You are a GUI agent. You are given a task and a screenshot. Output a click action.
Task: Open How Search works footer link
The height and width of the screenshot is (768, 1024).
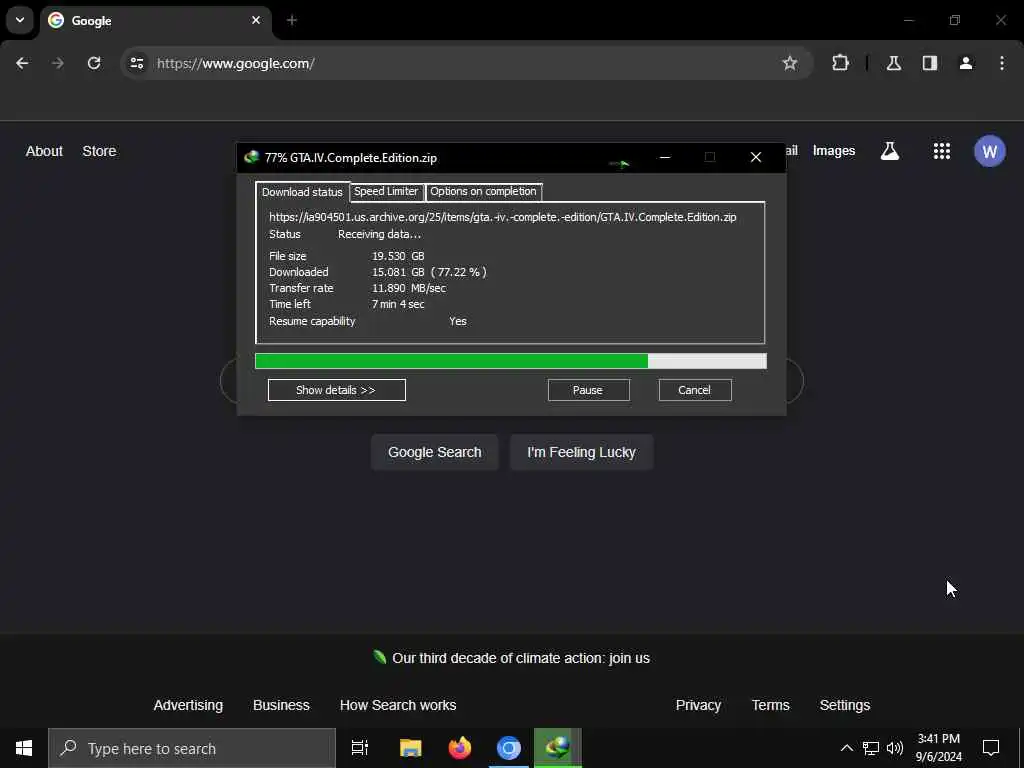[398, 705]
